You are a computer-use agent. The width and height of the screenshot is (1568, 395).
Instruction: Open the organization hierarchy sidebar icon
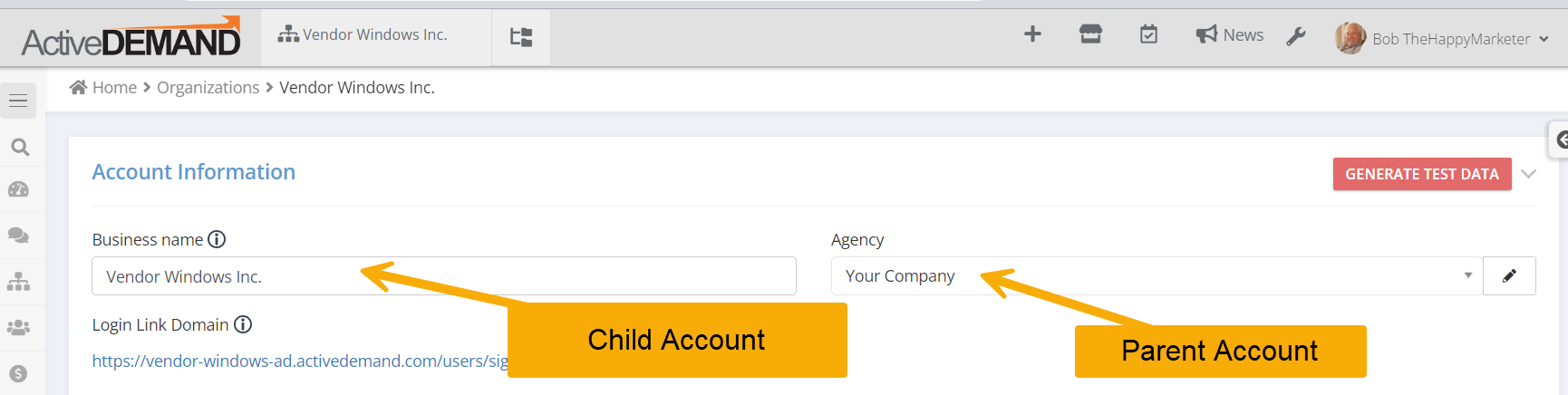tap(18, 282)
